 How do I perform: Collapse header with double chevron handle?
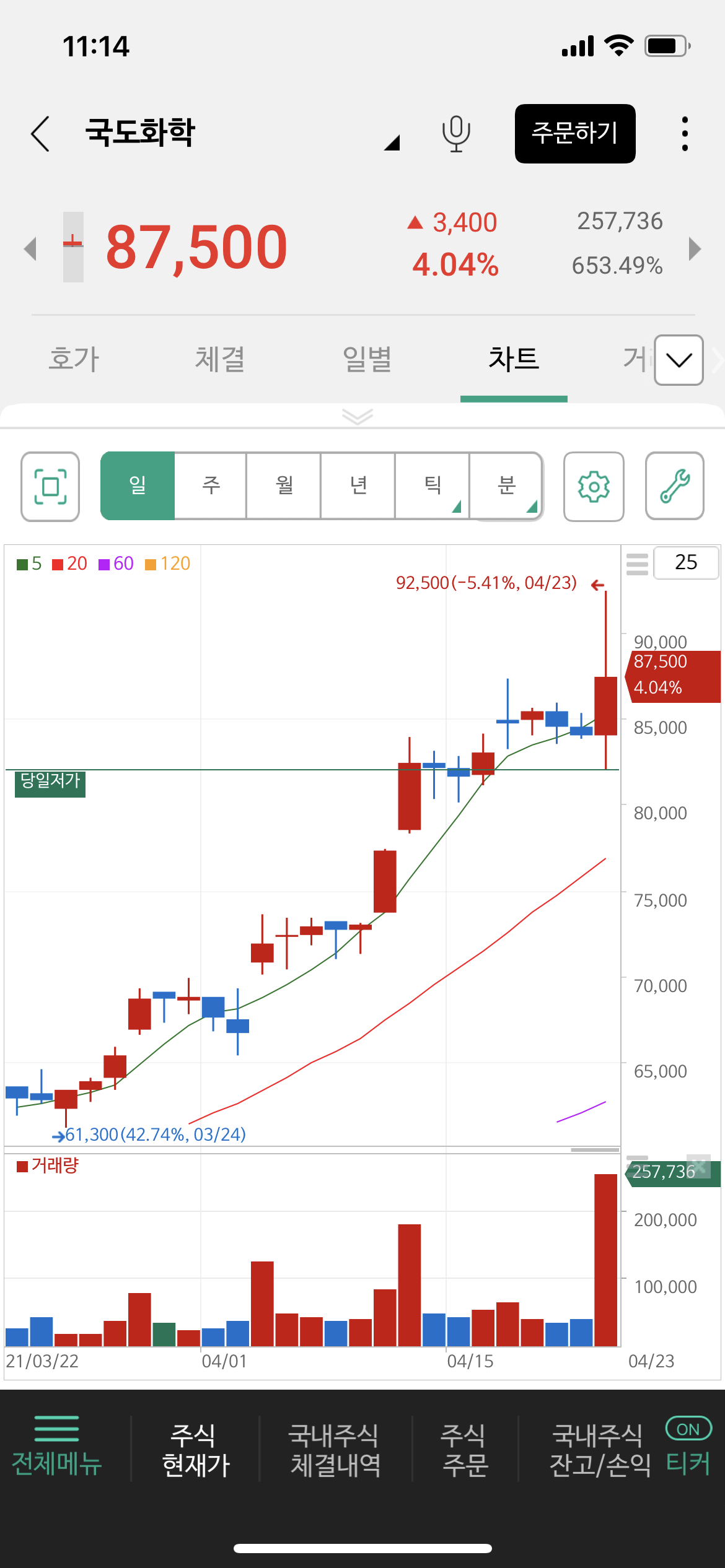[x=358, y=416]
